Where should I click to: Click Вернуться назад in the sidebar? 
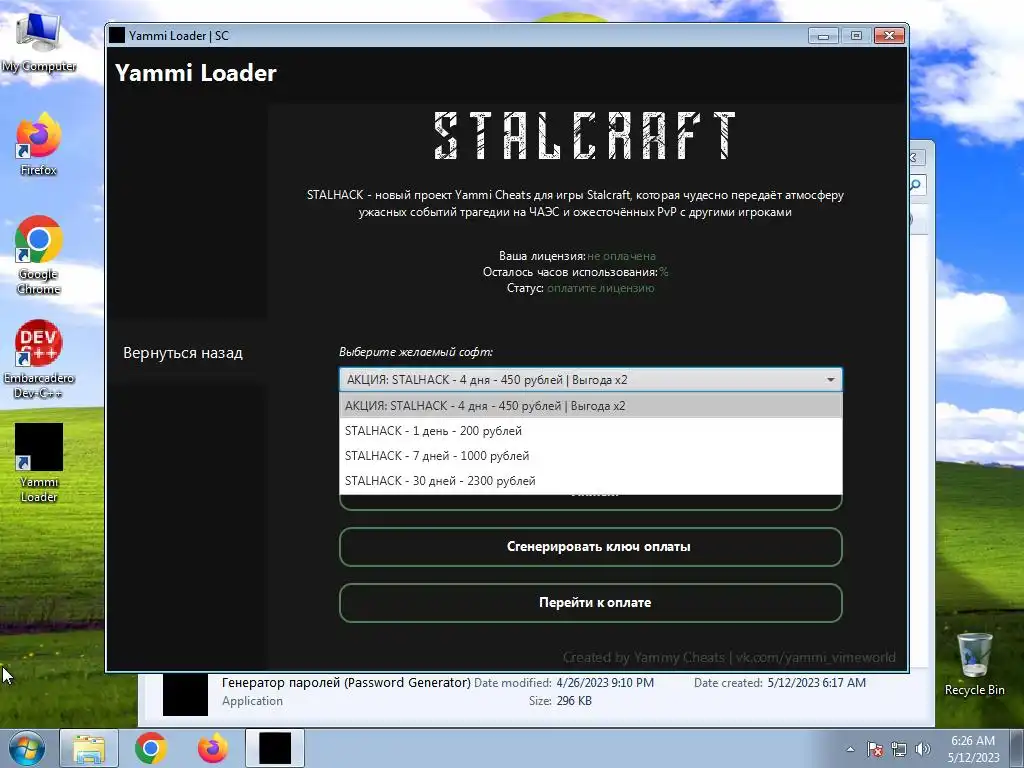click(183, 353)
